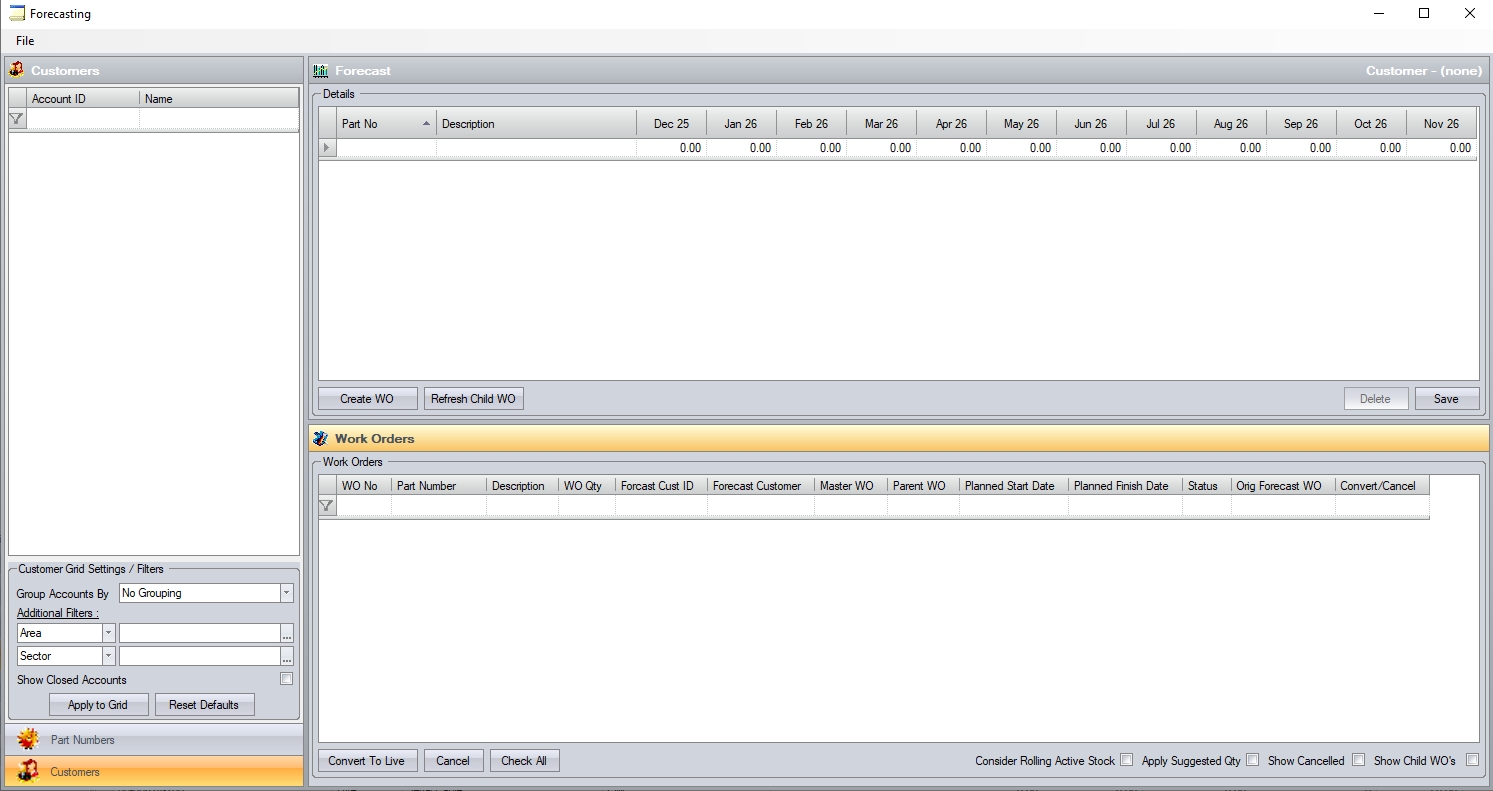1493x791 pixels.
Task: Select the 0.00 cell under Feb 26
Action: (811, 148)
